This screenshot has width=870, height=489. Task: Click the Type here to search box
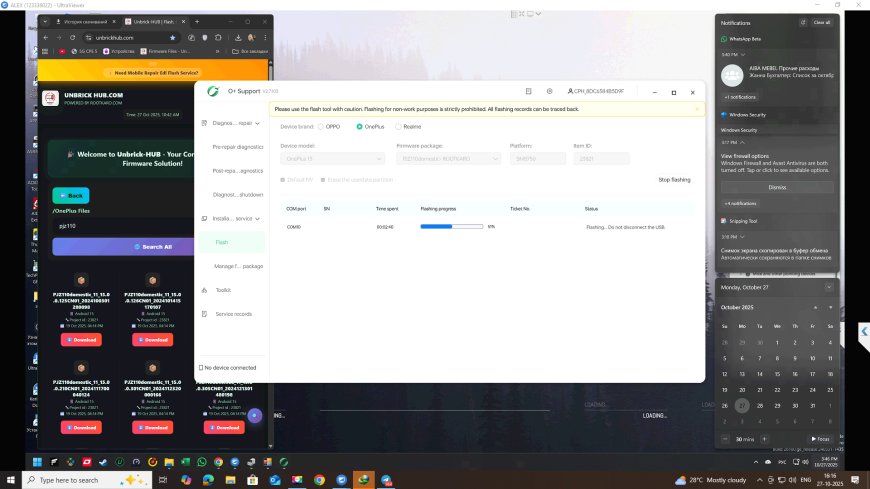(87, 480)
